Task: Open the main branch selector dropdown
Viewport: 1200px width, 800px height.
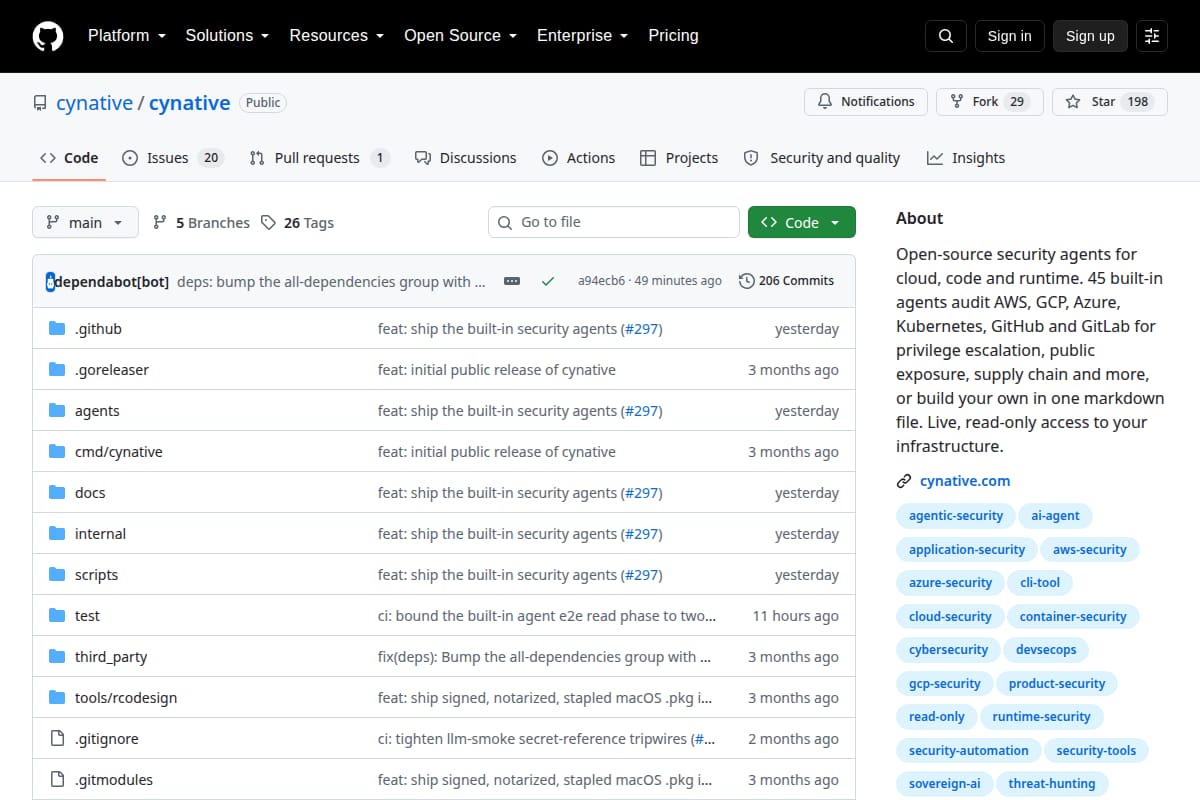Action: coord(85,223)
